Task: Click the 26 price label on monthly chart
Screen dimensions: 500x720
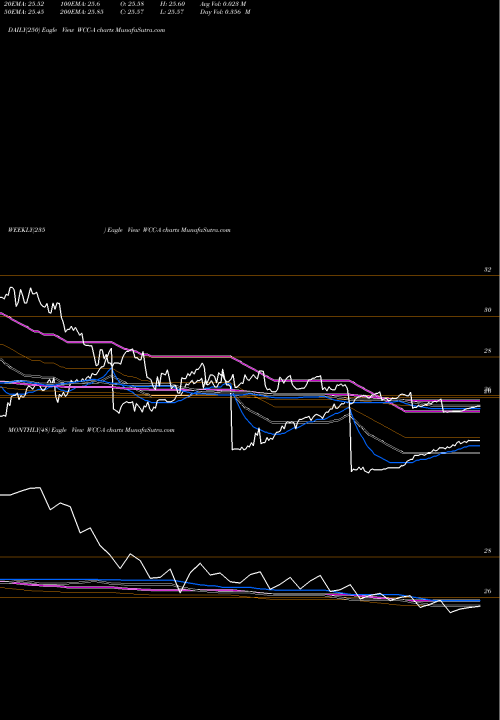Action: pyautogui.click(x=488, y=591)
